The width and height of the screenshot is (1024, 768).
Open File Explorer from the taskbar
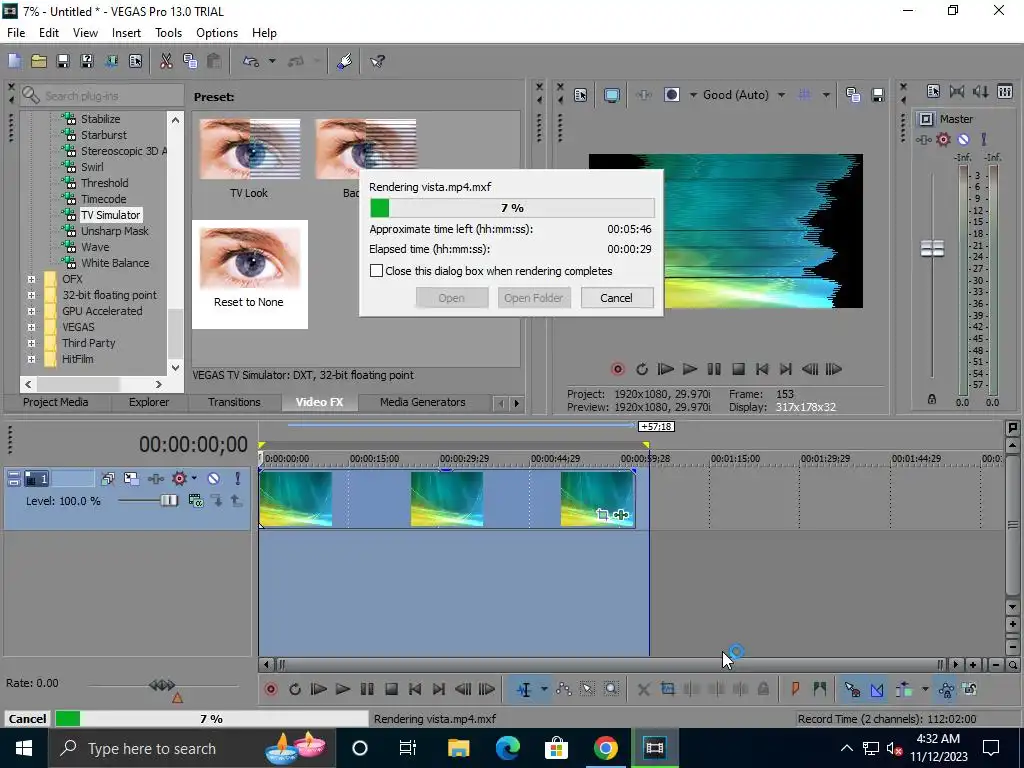pos(458,748)
